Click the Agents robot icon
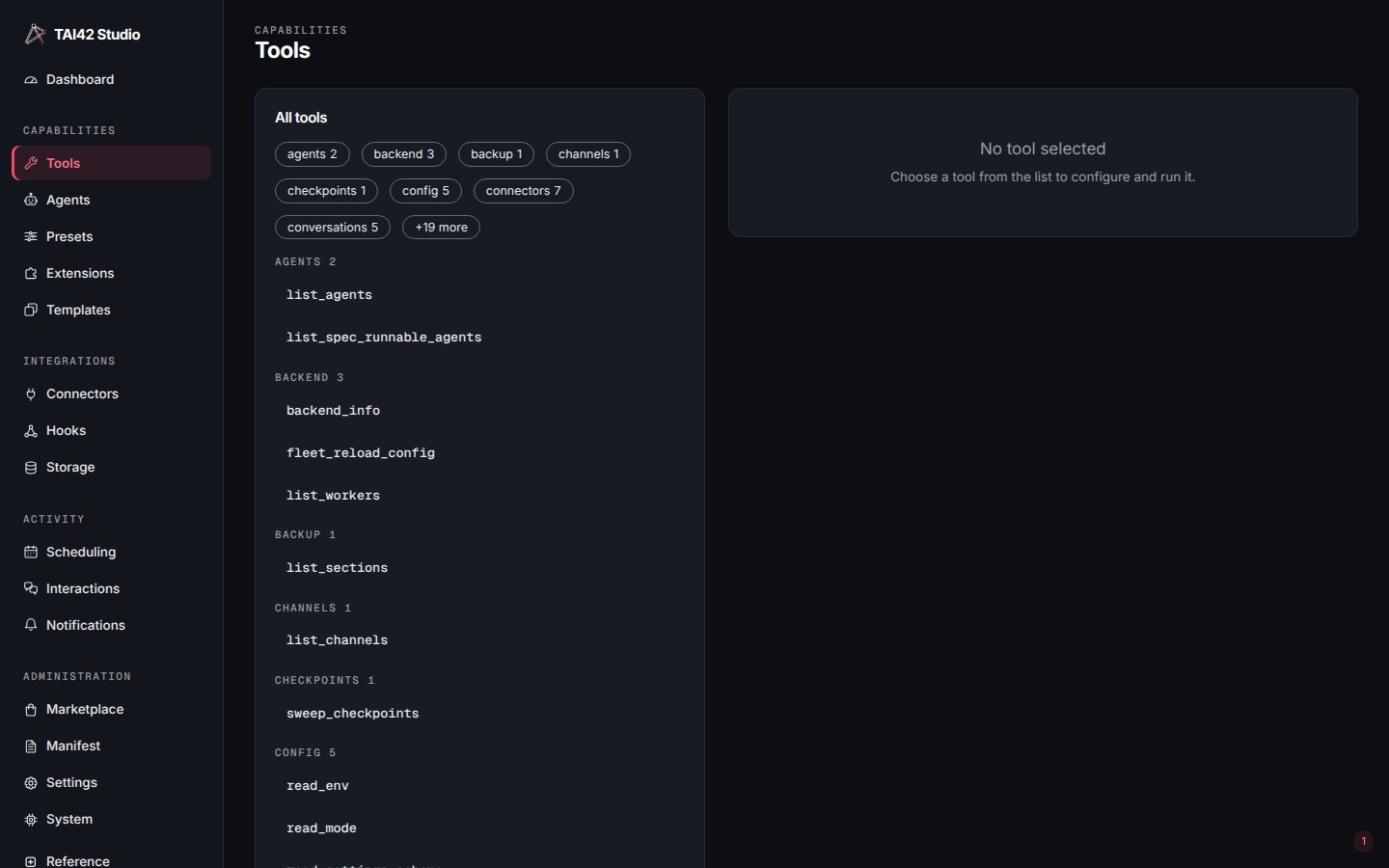 click(x=31, y=201)
